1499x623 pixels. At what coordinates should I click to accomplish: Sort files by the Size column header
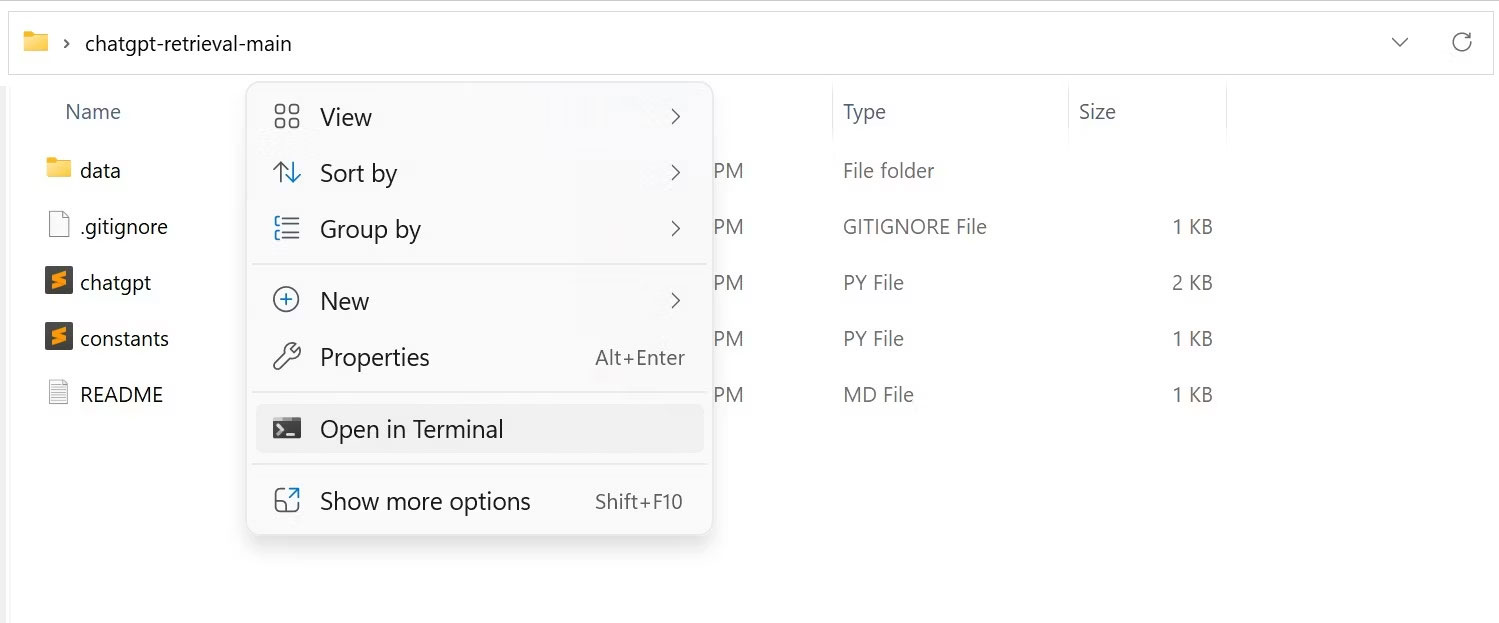[1097, 112]
